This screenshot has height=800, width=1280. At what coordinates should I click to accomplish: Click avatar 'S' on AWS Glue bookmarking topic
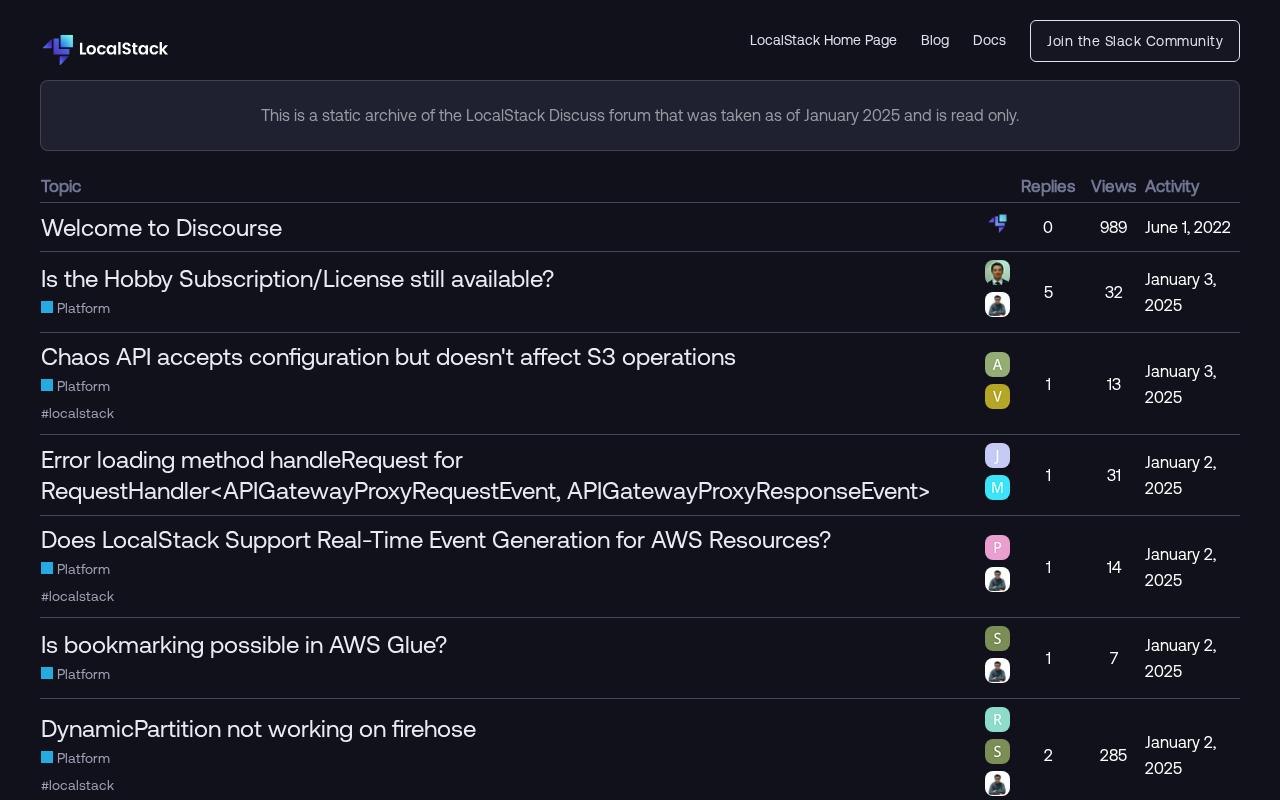[x=997, y=639]
